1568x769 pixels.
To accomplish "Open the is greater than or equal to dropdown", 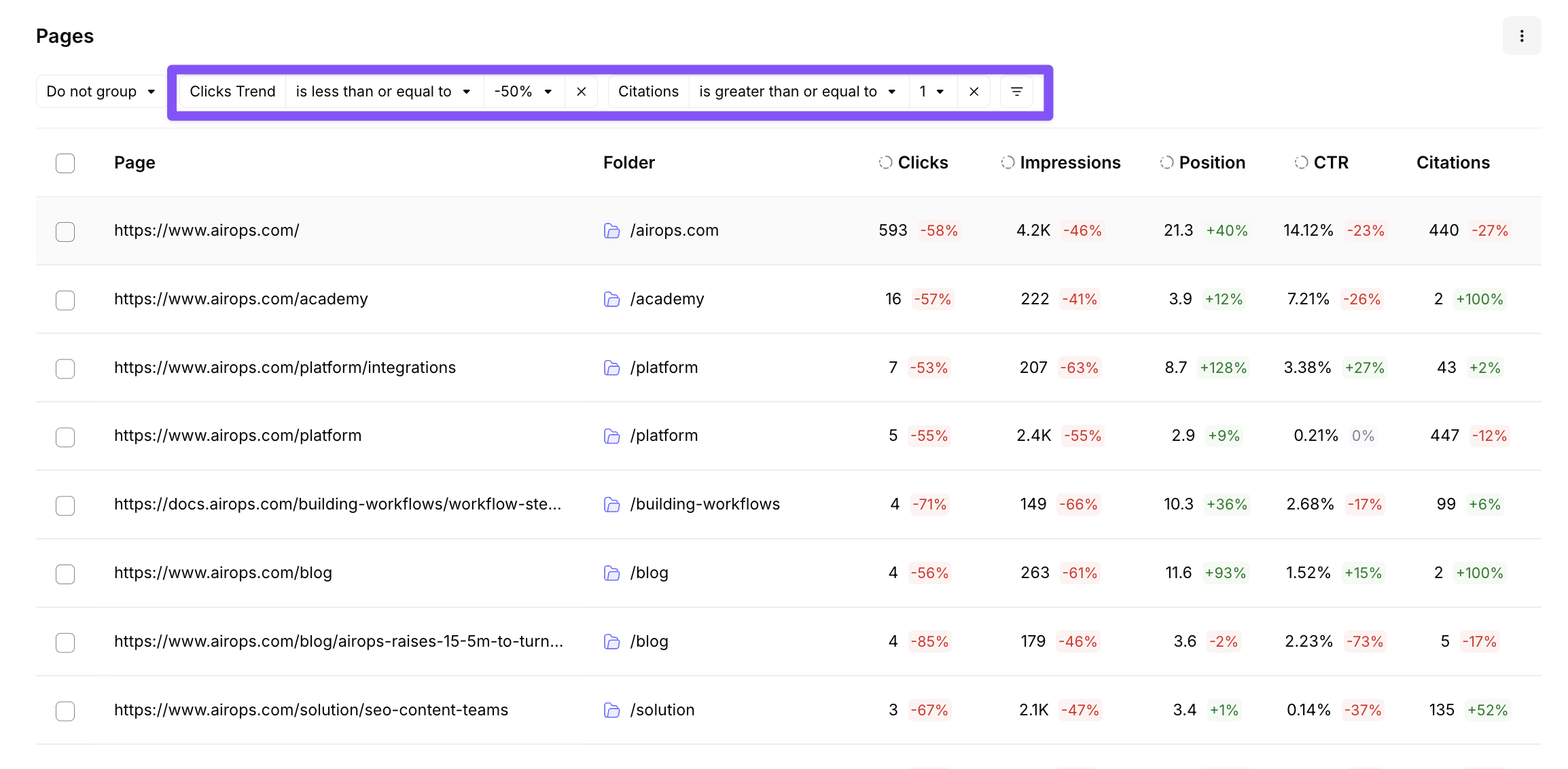I will pyautogui.click(x=797, y=92).
